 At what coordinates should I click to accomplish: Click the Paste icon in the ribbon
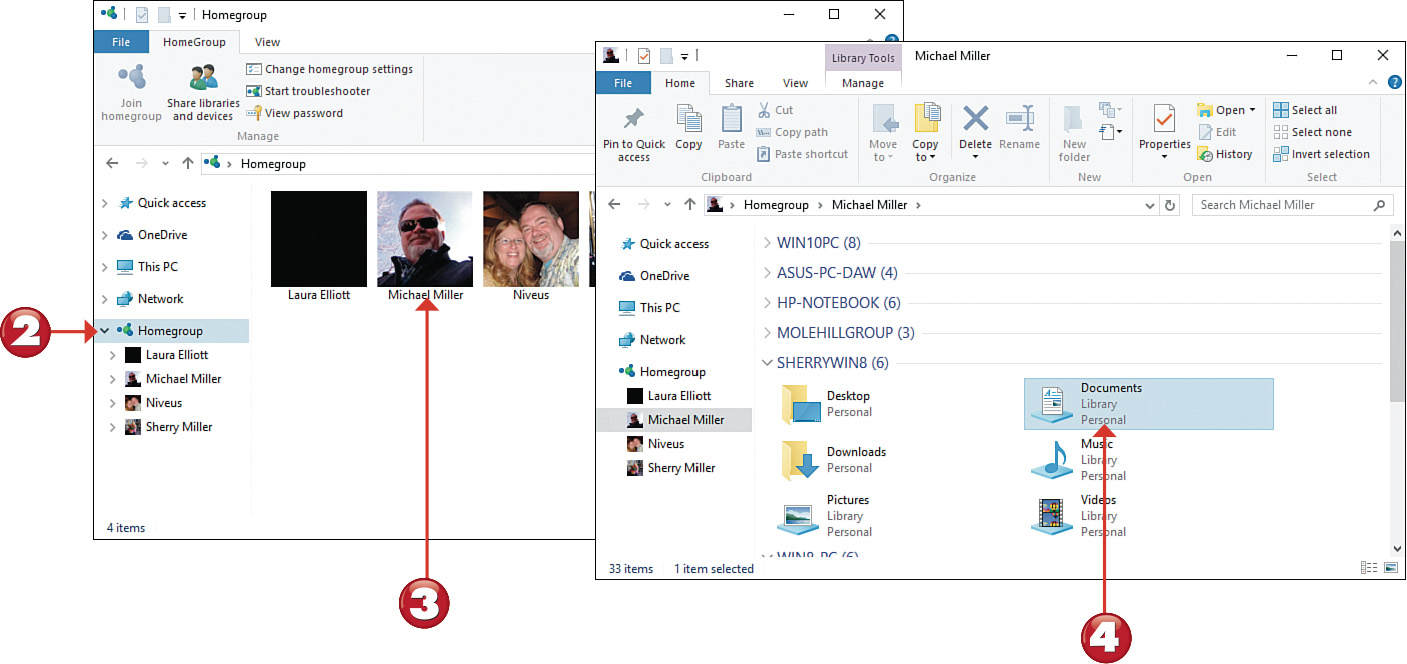coord(731,118)
